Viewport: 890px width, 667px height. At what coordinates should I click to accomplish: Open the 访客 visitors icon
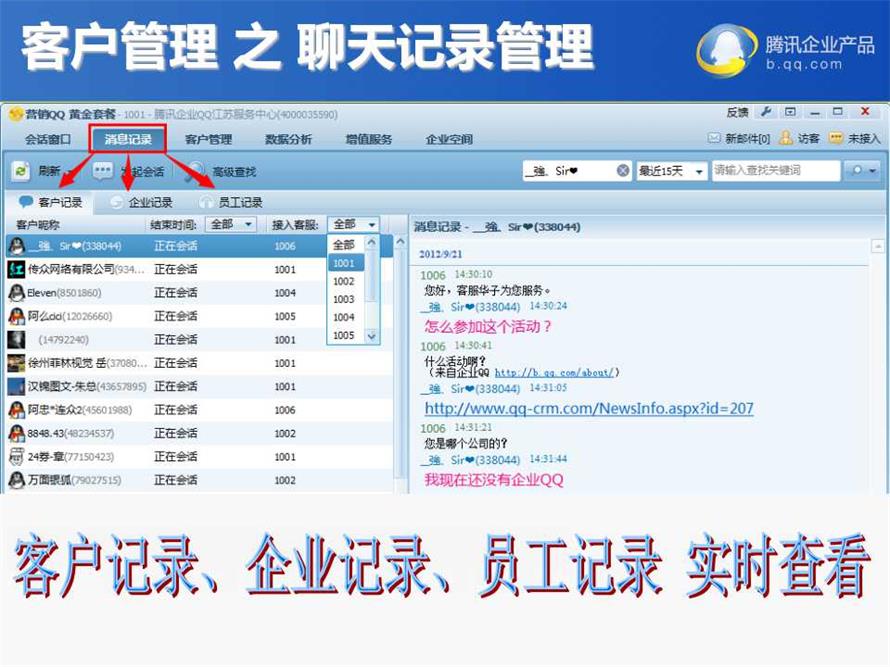coord(786,139)
